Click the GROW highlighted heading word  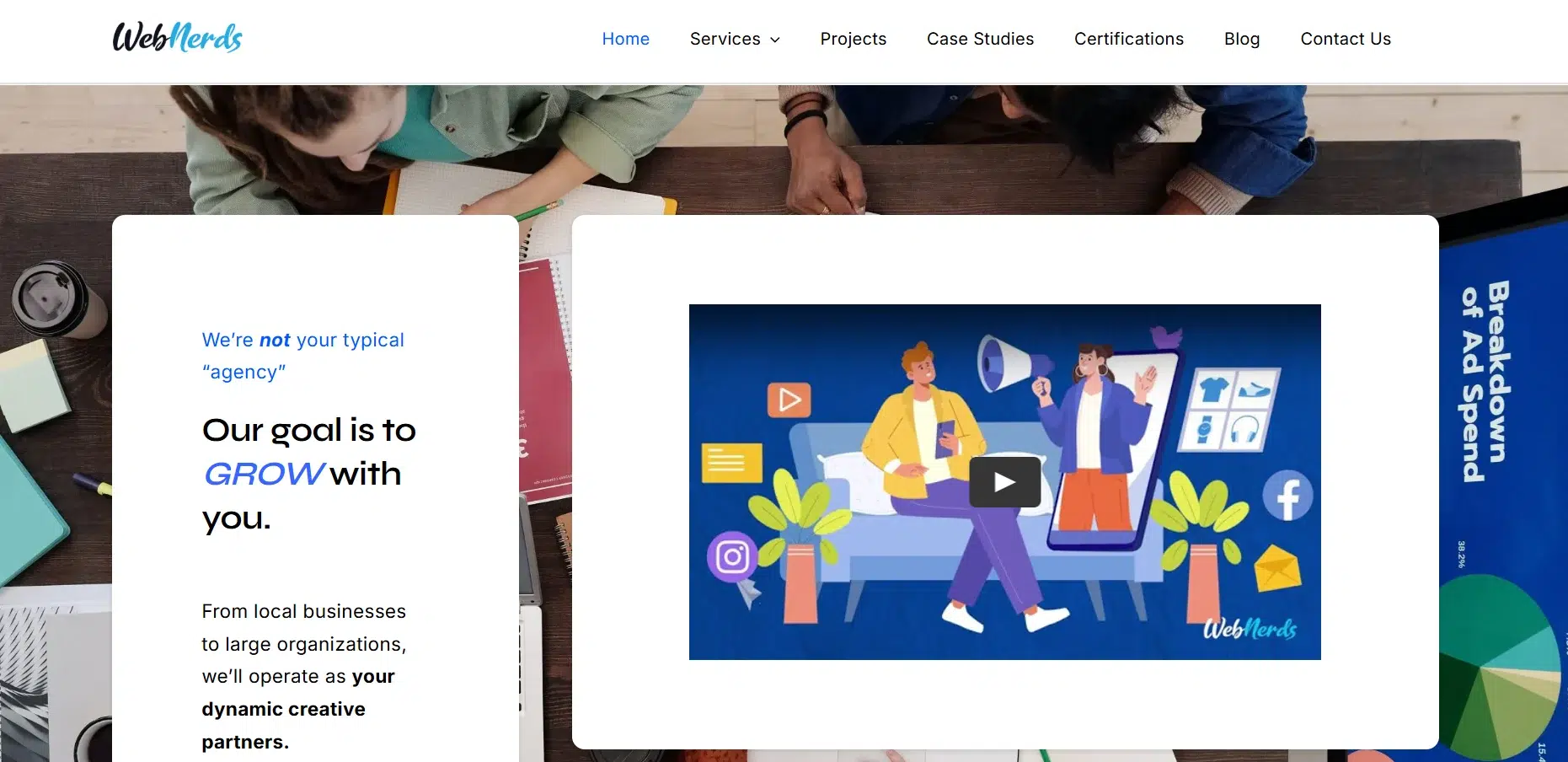coord(264,475)
